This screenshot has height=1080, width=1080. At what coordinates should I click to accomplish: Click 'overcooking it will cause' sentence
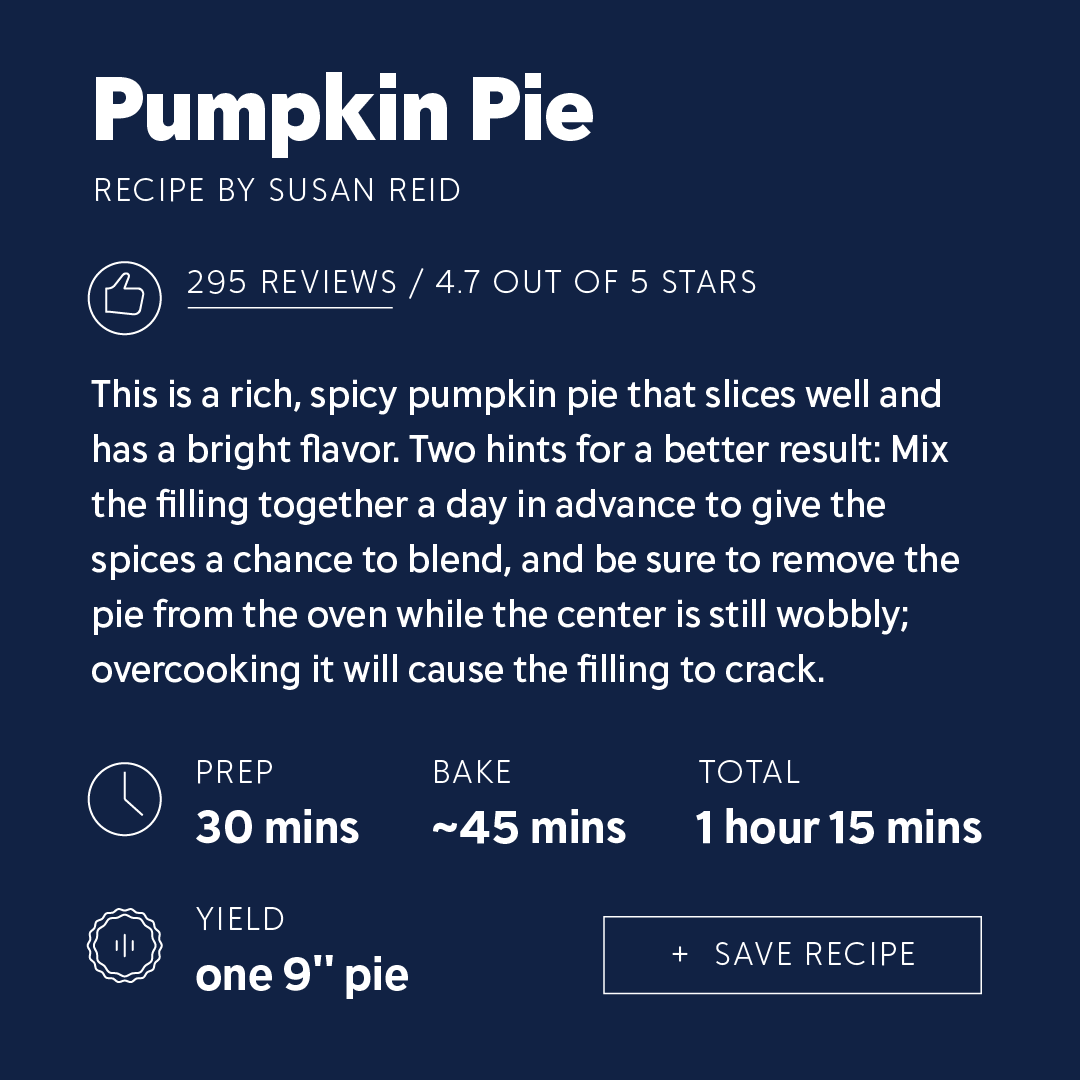(x=297, y=669)
